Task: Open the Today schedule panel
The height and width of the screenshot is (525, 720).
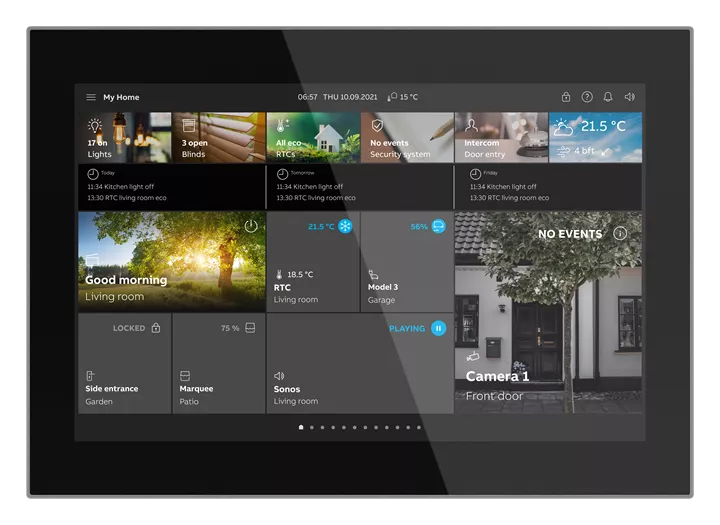Action: click(x=171, y=187)
